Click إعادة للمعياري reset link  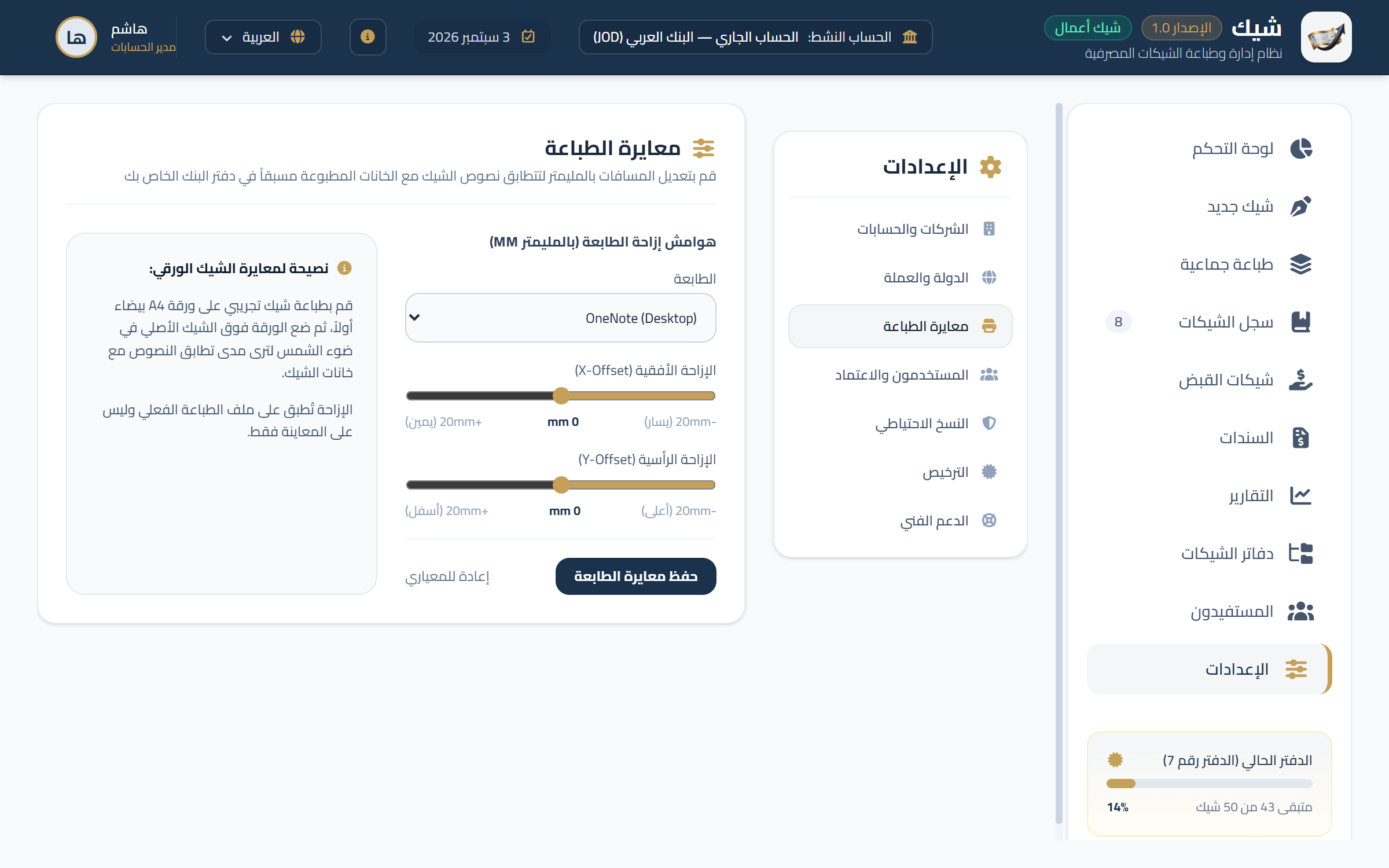tap(447, 576)
